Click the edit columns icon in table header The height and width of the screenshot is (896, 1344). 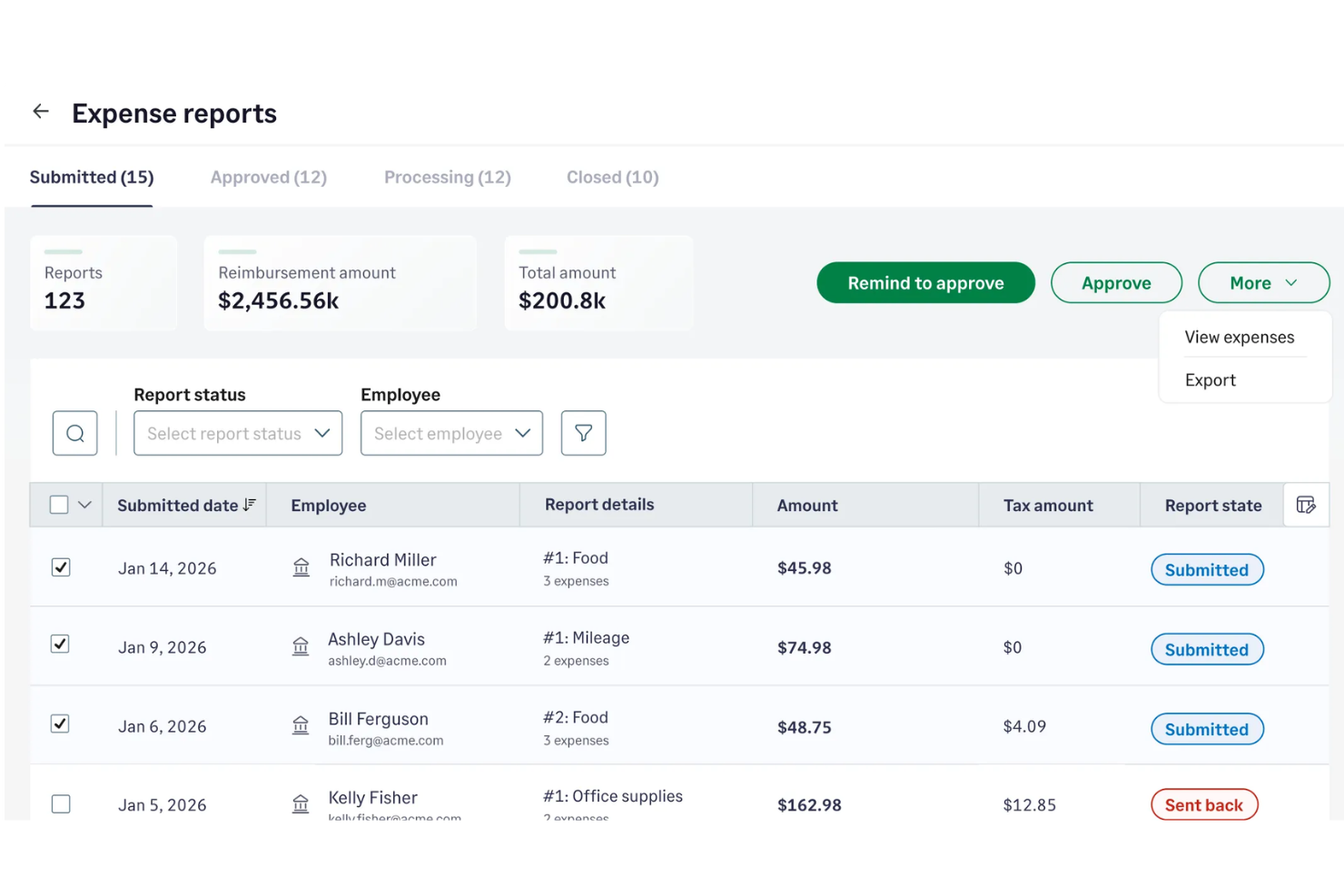tap(1306, 505)
